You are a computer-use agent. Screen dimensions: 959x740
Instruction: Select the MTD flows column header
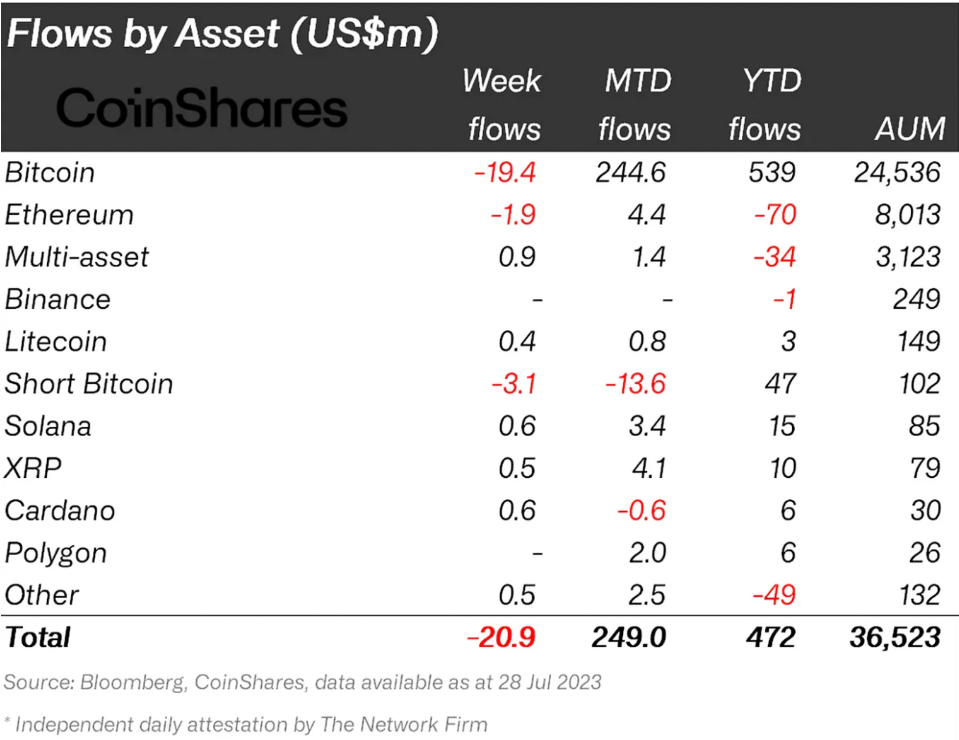coord(636,104)
